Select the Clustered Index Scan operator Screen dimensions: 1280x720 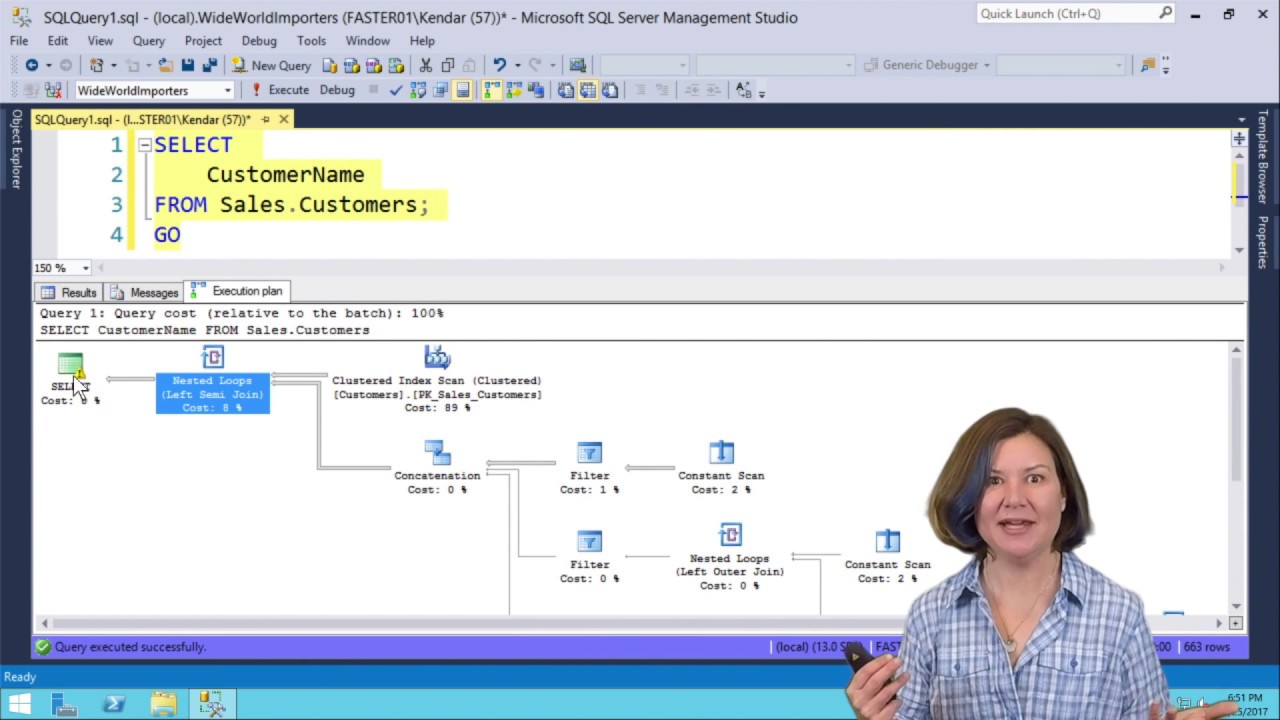coord(437,381)
